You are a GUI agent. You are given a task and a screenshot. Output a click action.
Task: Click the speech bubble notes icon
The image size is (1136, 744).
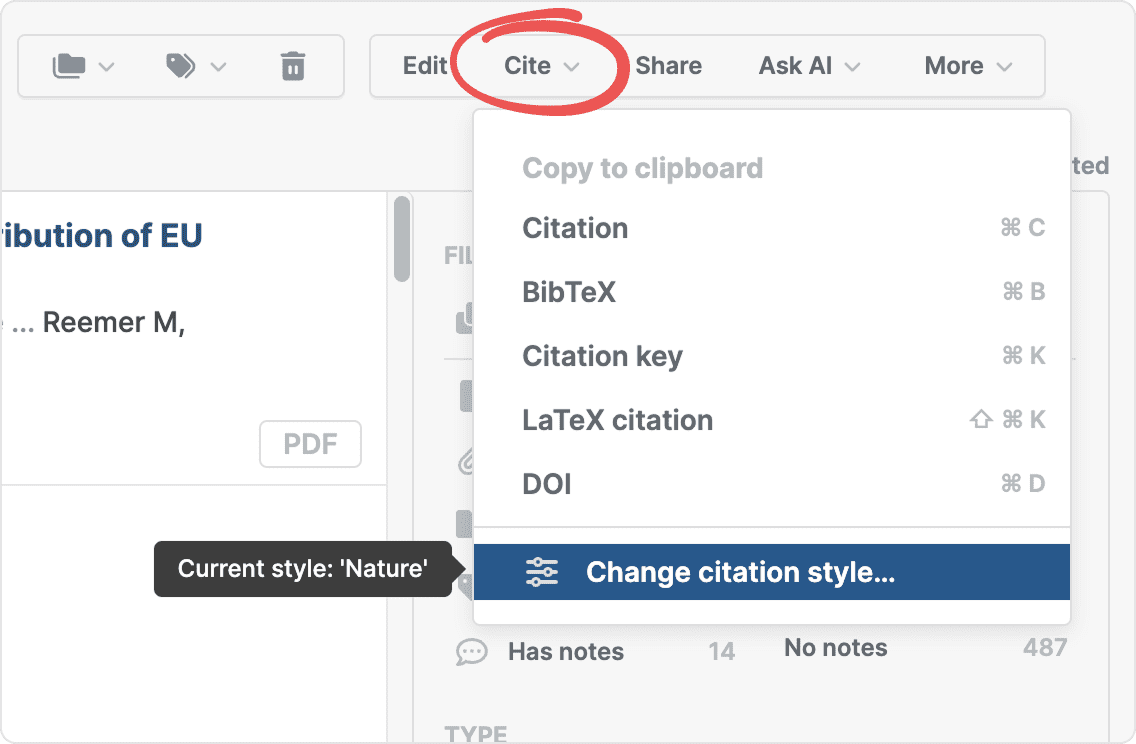pyautogui.click(x=471, y=652)
